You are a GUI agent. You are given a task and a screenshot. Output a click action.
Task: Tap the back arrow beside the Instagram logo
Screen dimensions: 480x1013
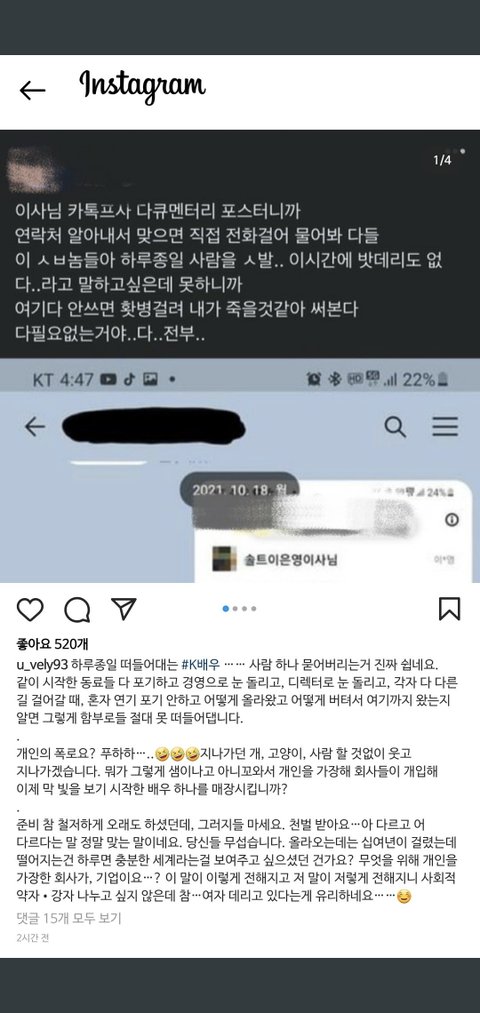(x=32, y=90)
